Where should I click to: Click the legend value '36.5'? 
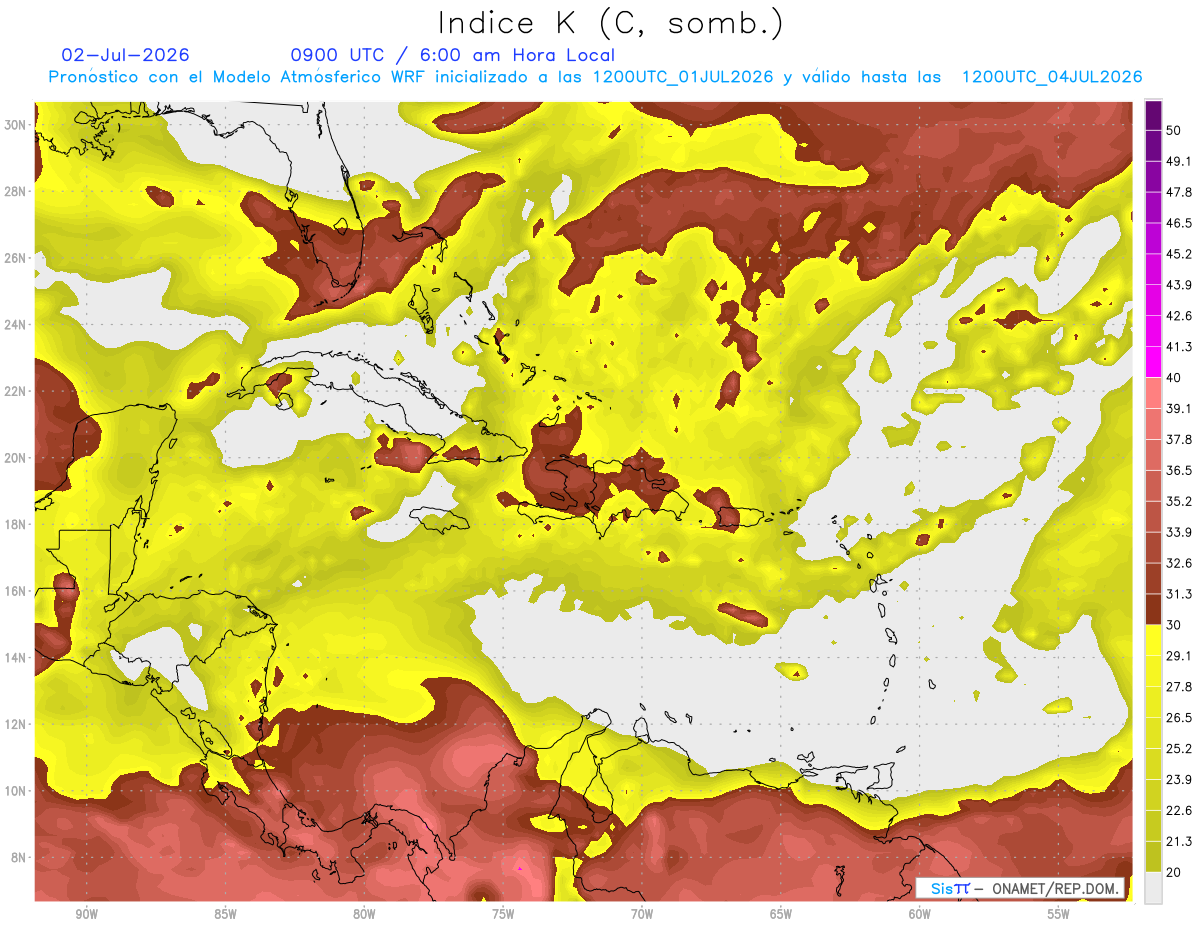(1179, 470)
